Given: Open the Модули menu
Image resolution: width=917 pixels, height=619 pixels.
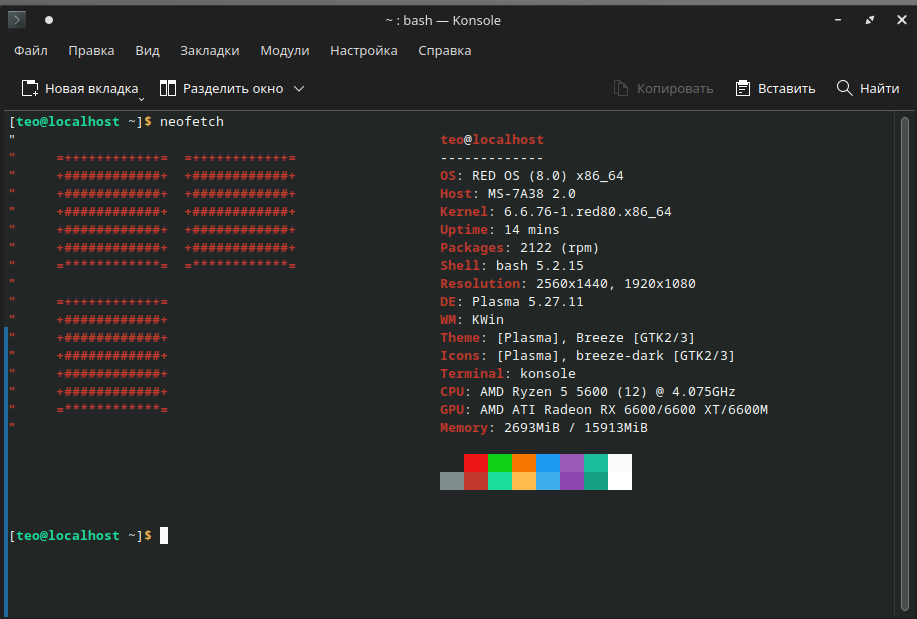Looking at the screenshot, I should coord(285,51).
